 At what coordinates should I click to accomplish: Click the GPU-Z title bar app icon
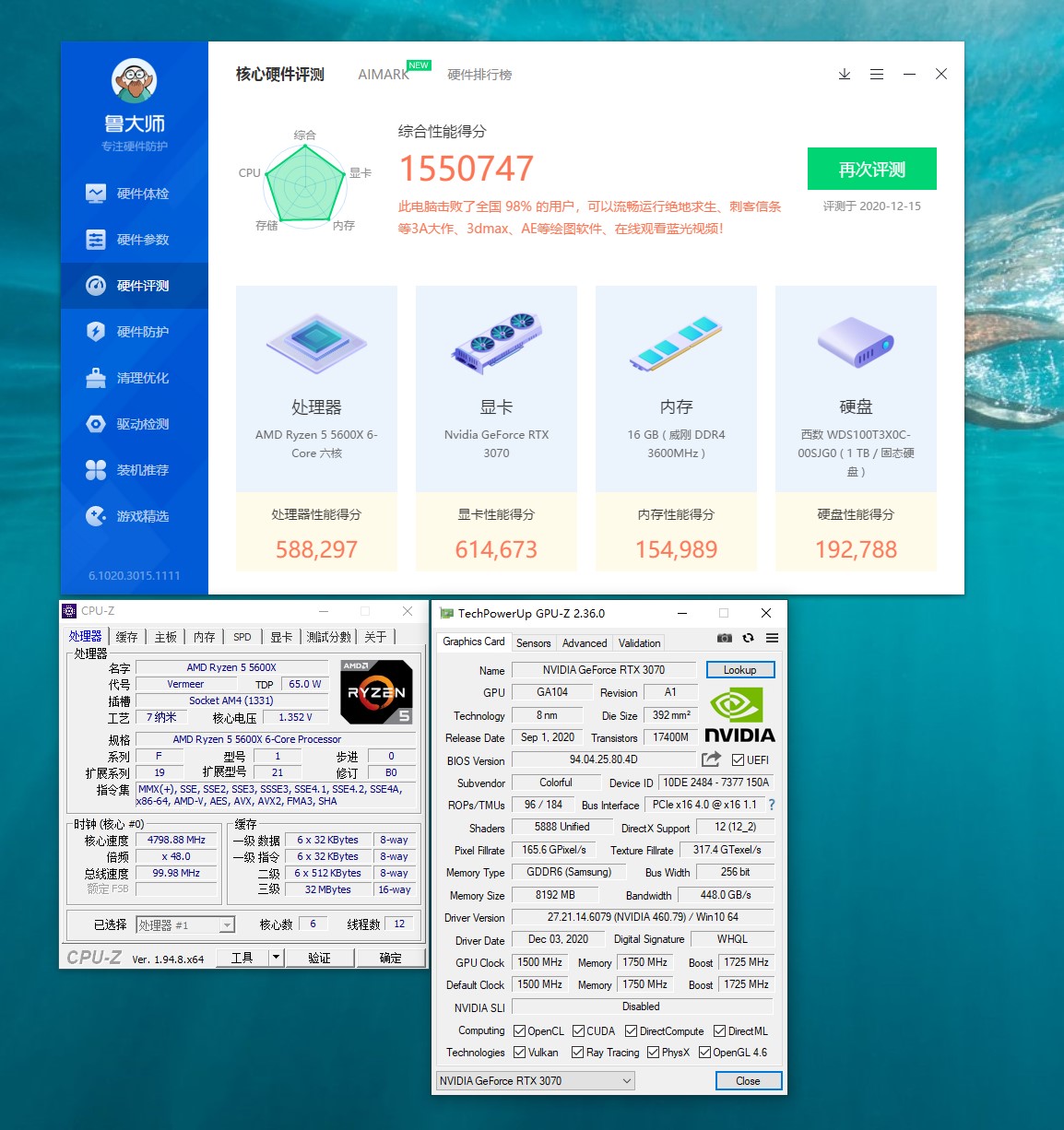447,613
